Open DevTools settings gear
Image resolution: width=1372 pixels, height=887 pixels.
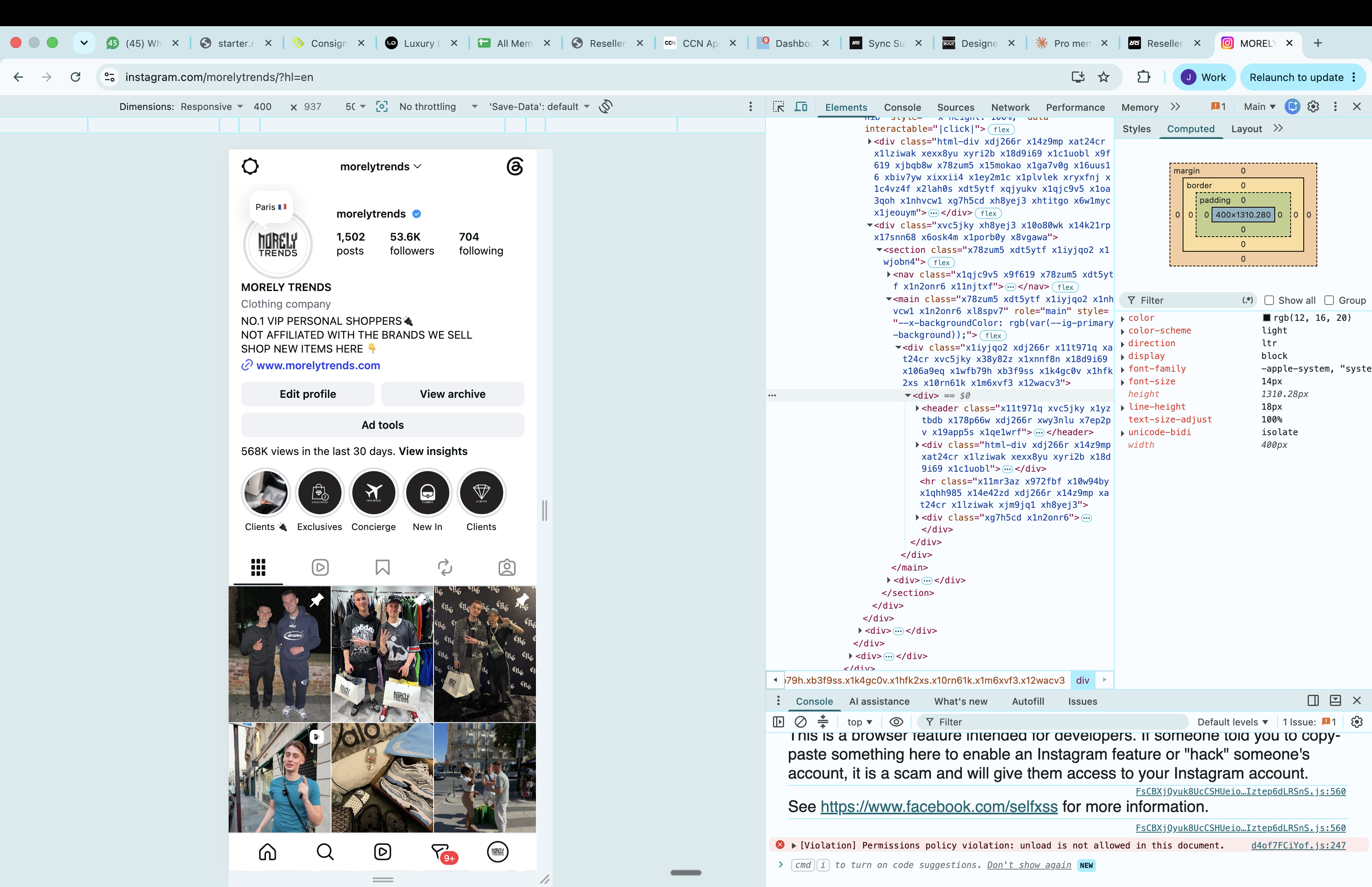click(x=1313, y=106)
